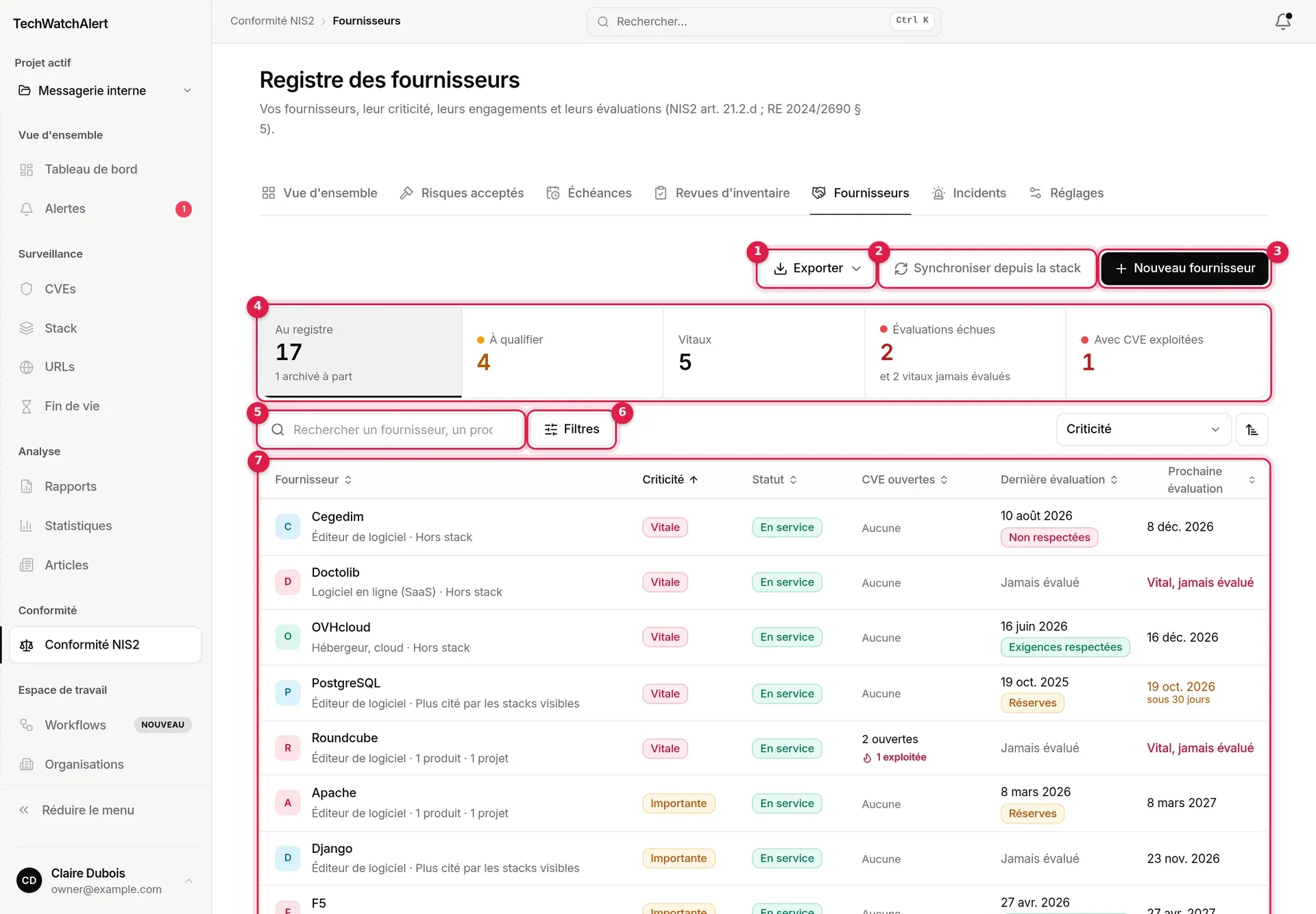Screen dimensions: 1316x914
Task: Select Au registre 17 card
Action: [x=361, y=352]
